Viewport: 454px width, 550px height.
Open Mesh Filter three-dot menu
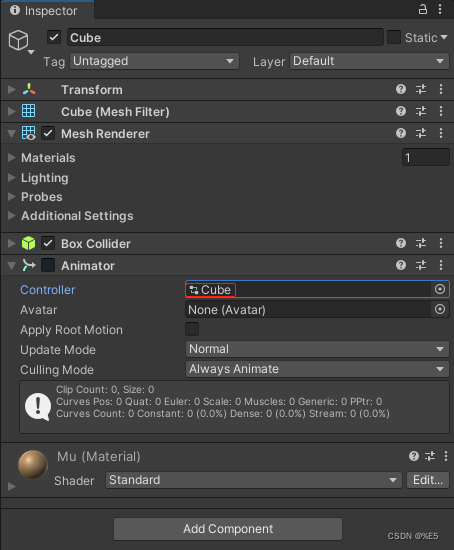(x=441, y=111)
